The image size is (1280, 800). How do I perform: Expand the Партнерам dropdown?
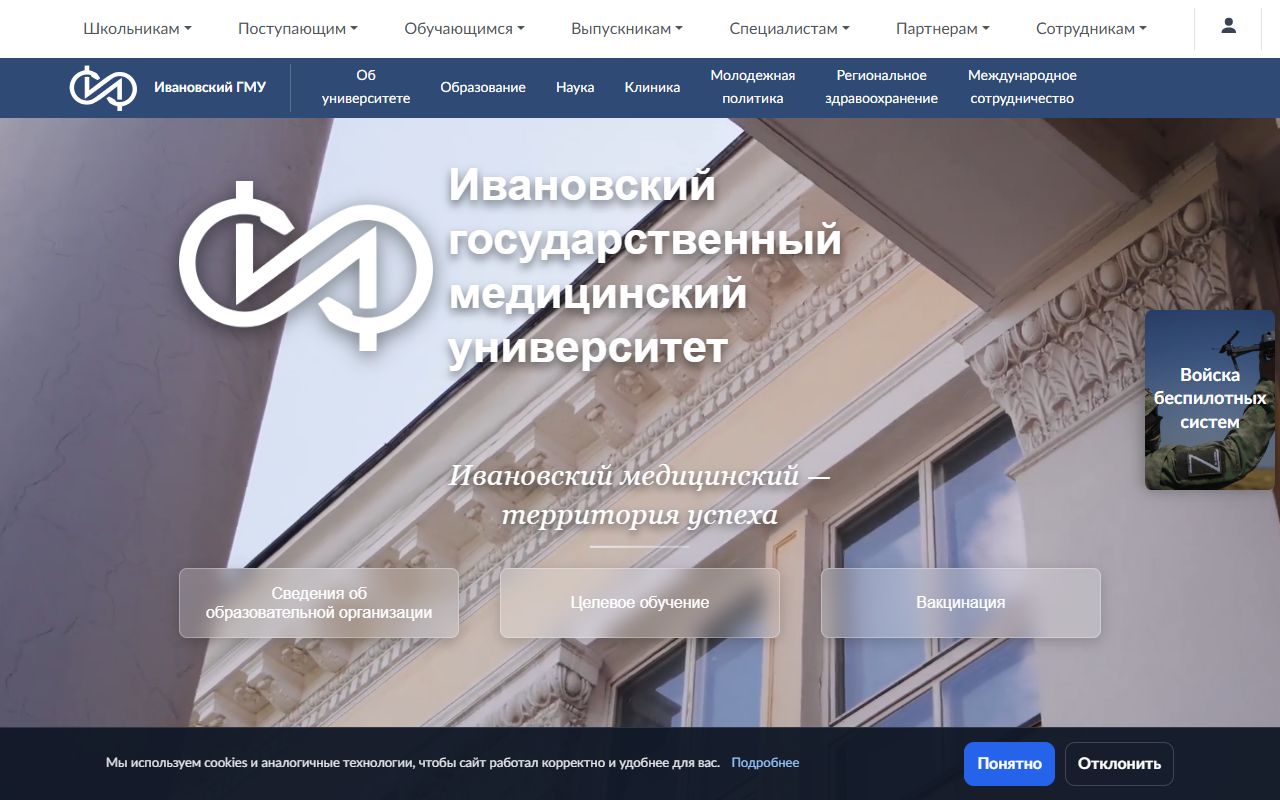click(x=943, y=29)
